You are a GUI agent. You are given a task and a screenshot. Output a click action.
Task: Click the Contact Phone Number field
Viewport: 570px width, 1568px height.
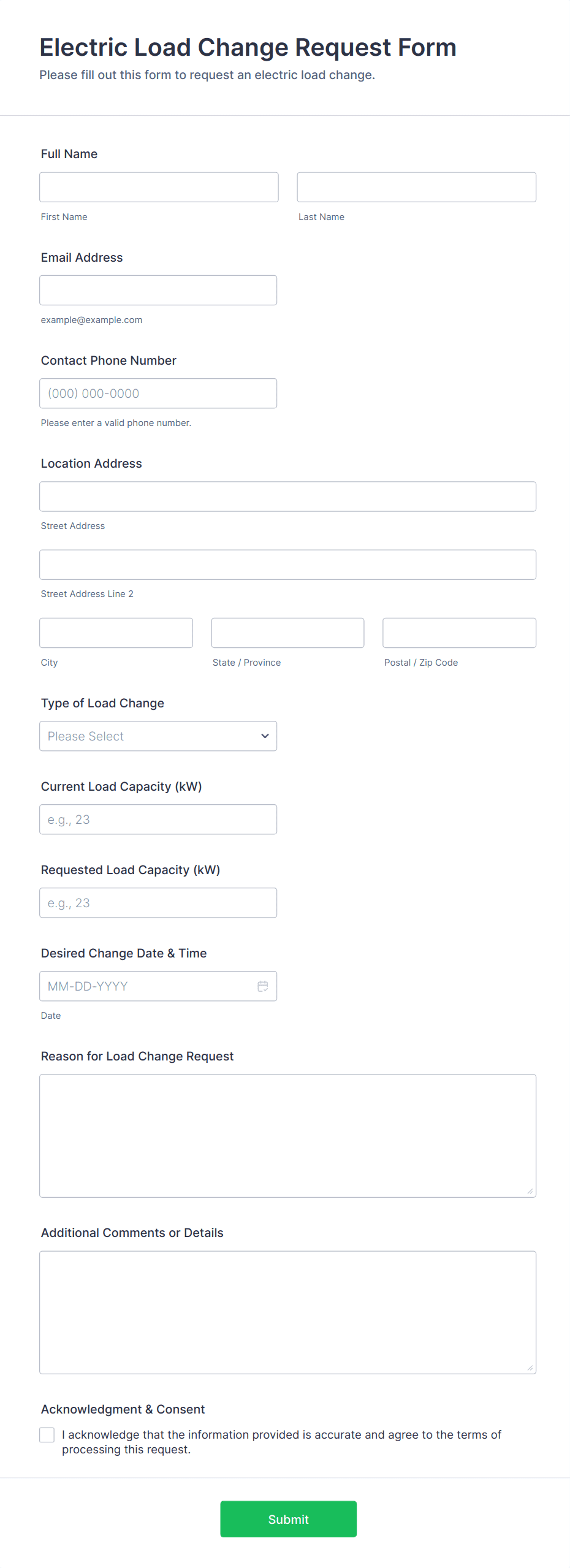(158, 393)
